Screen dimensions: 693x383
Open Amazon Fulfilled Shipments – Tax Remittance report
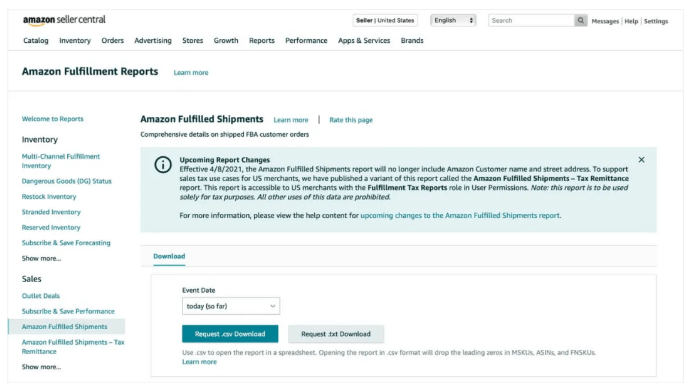pyautogui.click(x=73, y=347)
